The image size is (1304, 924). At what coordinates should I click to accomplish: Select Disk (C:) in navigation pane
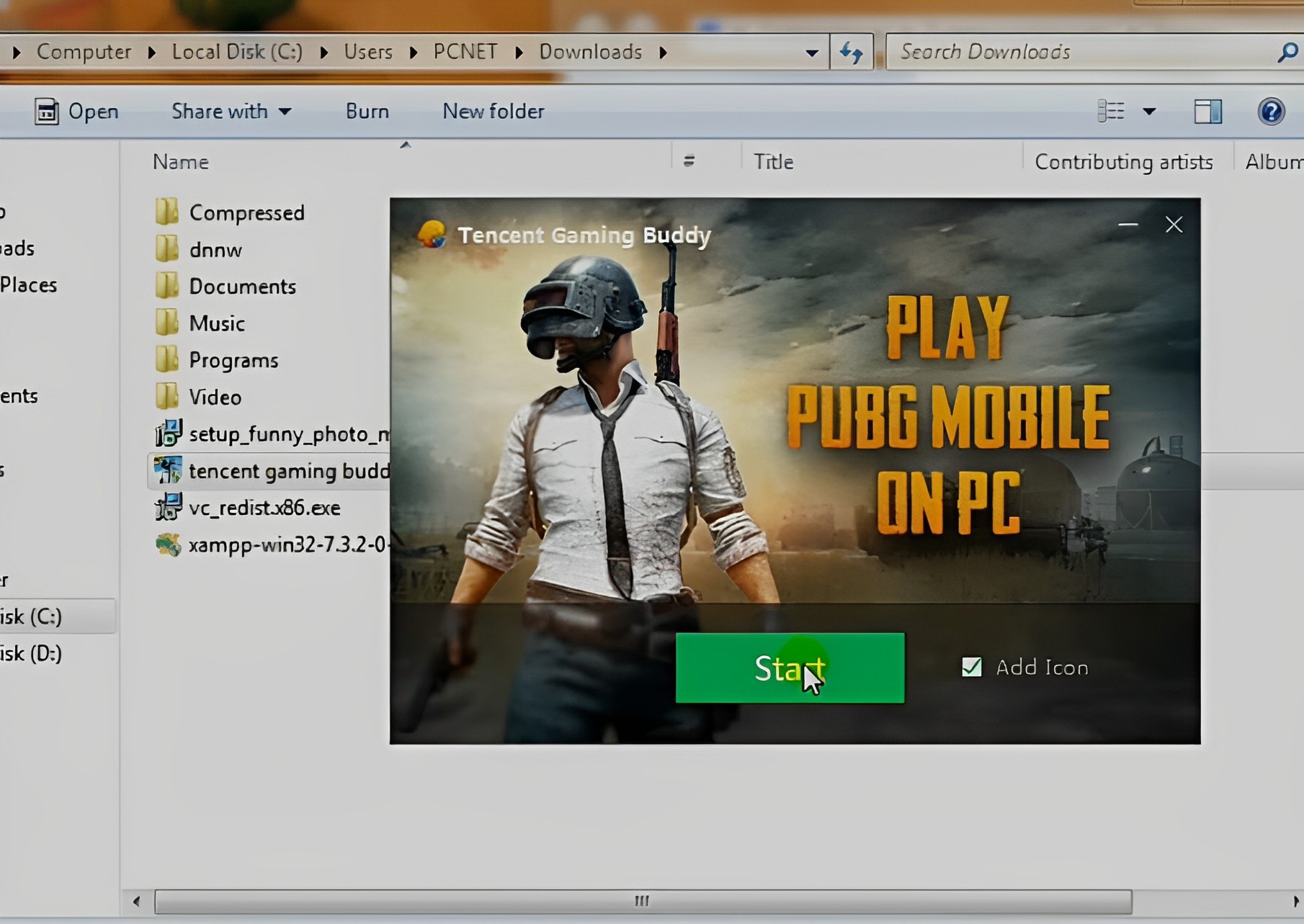pos(57,616)
